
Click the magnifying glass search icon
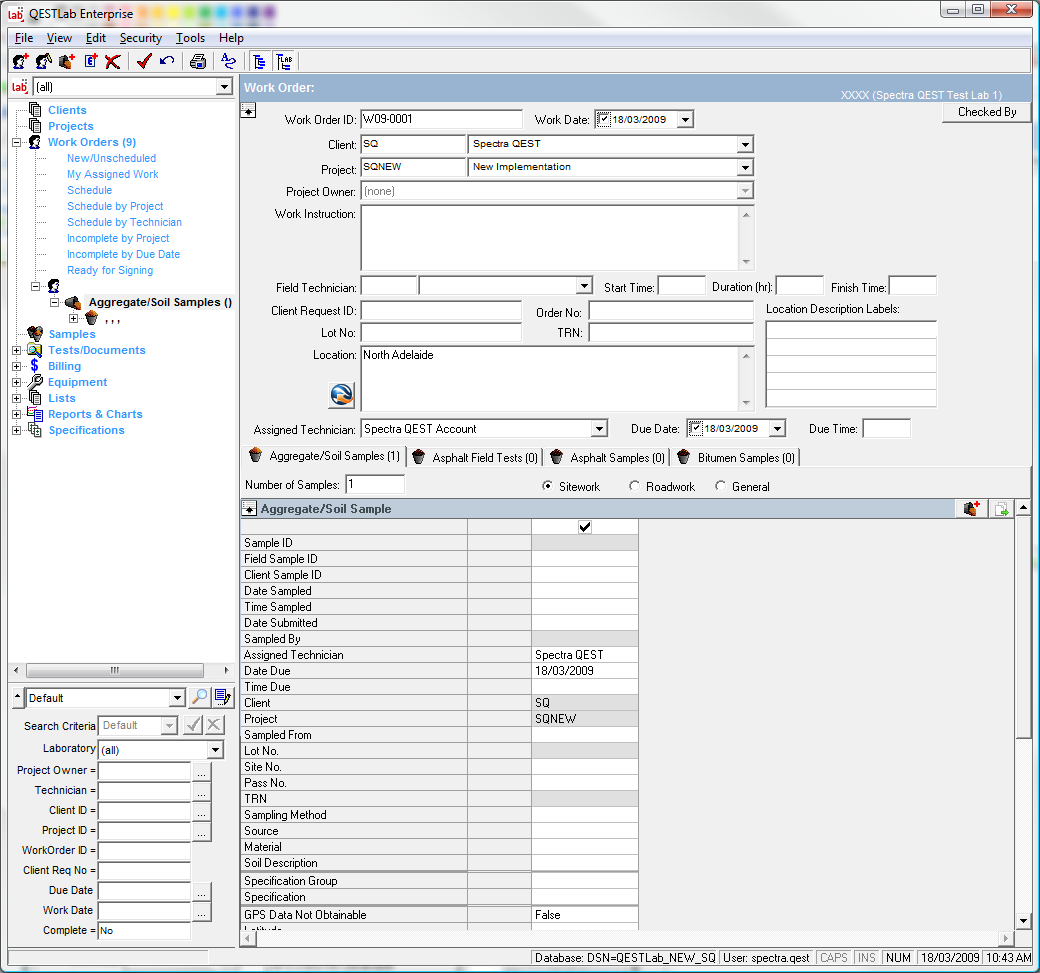(x=200, y=698)
